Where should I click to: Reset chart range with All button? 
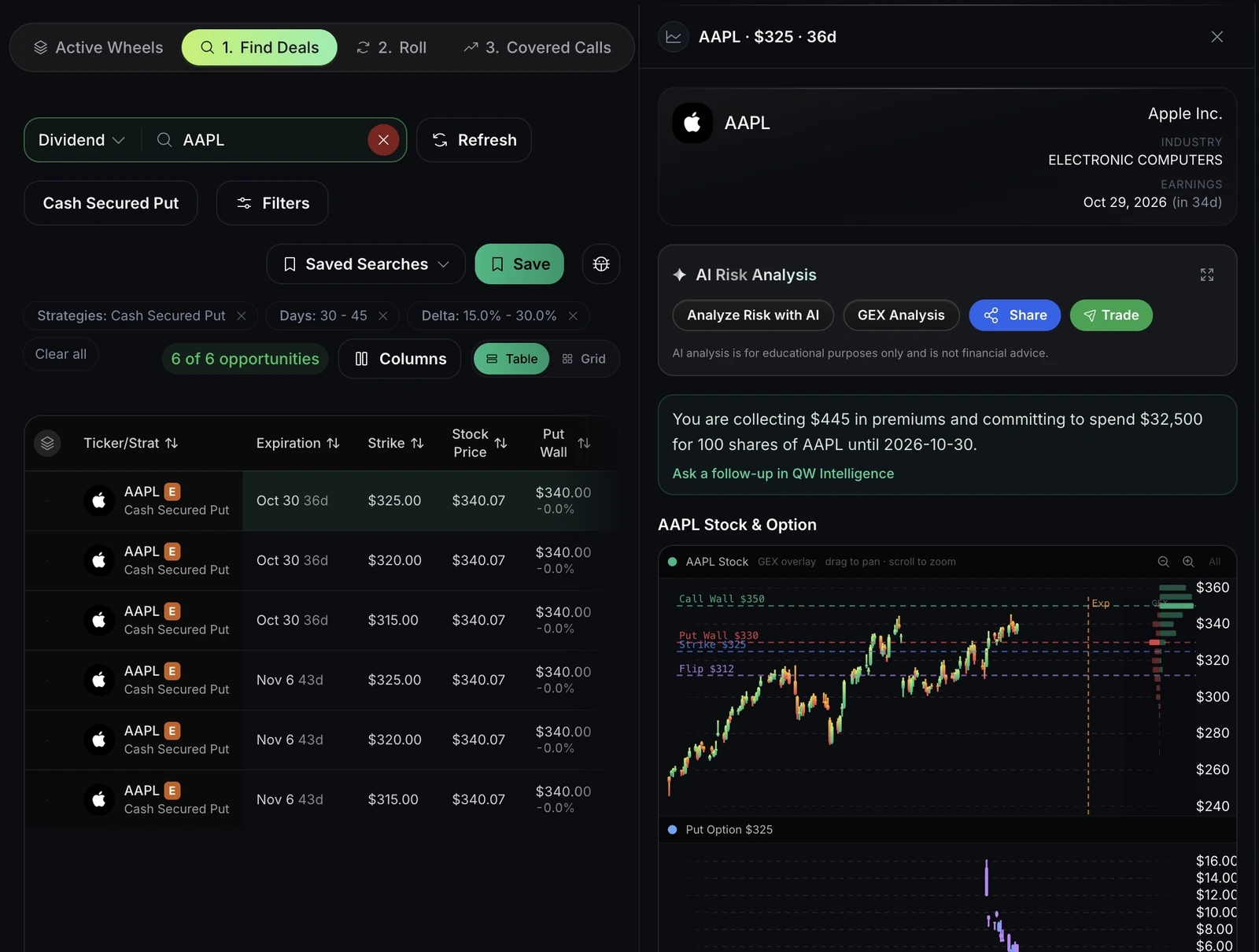(1214, 562)
